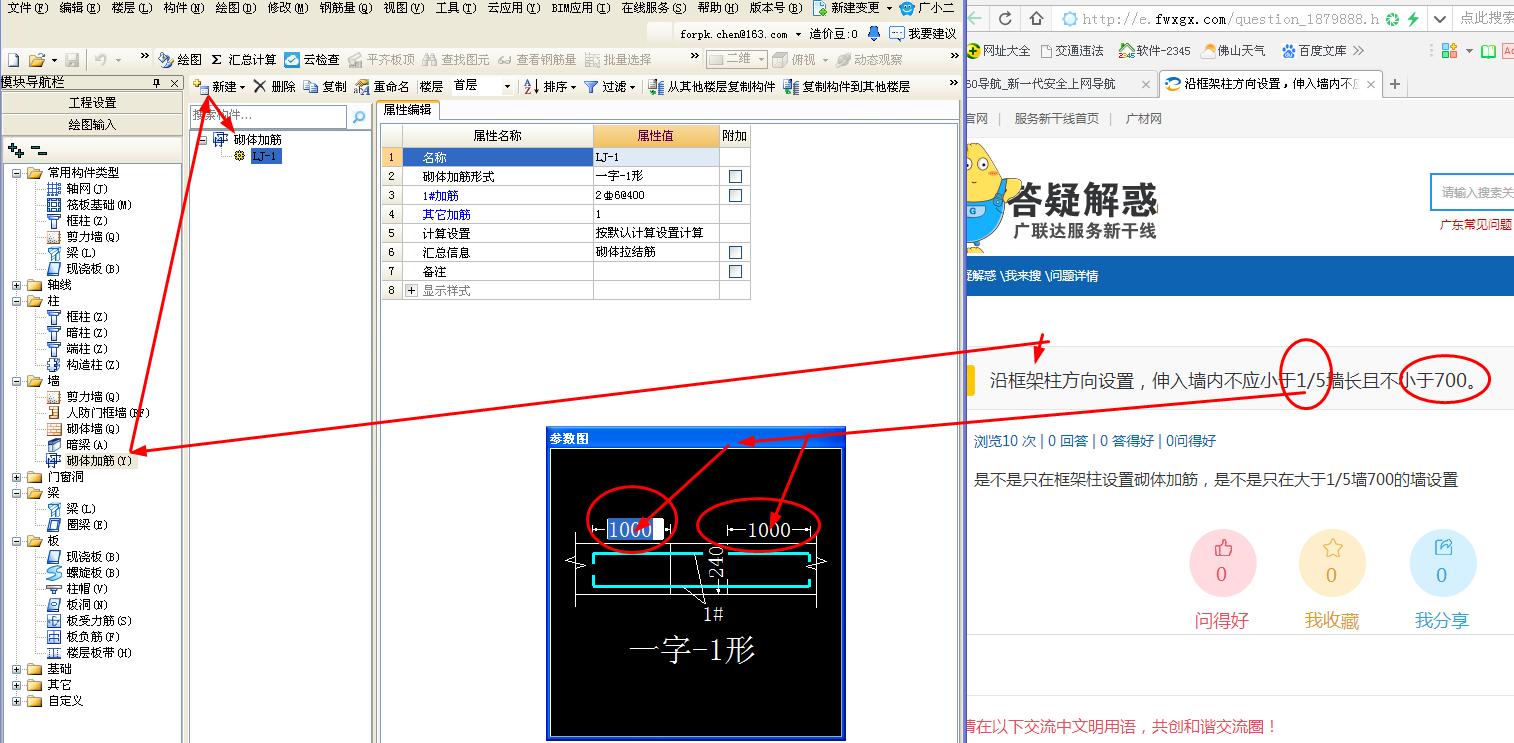Click the expand-all plus icon in navigator
The width and height of the screenshot is (1514, 743).
15,150
